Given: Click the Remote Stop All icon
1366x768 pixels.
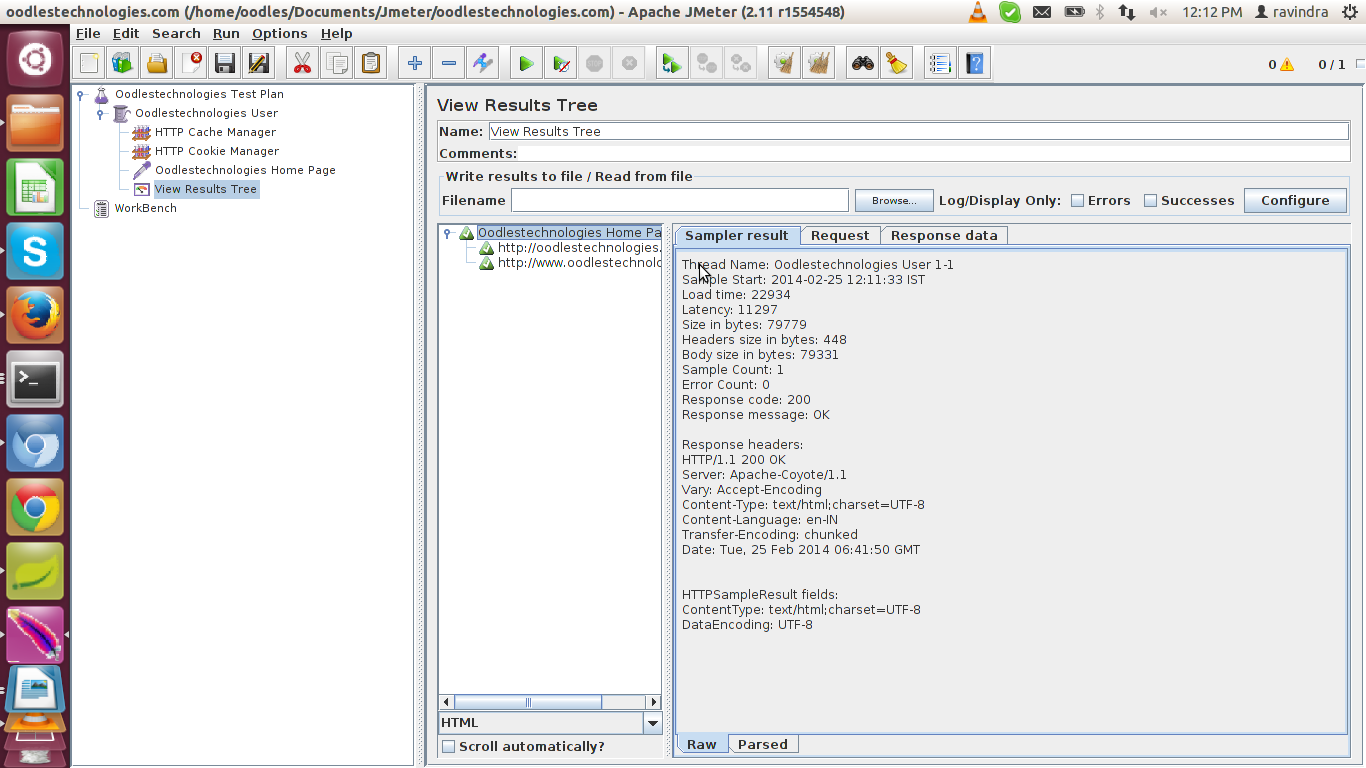Looking at the screenshot, I should click(x=707, y=64).
